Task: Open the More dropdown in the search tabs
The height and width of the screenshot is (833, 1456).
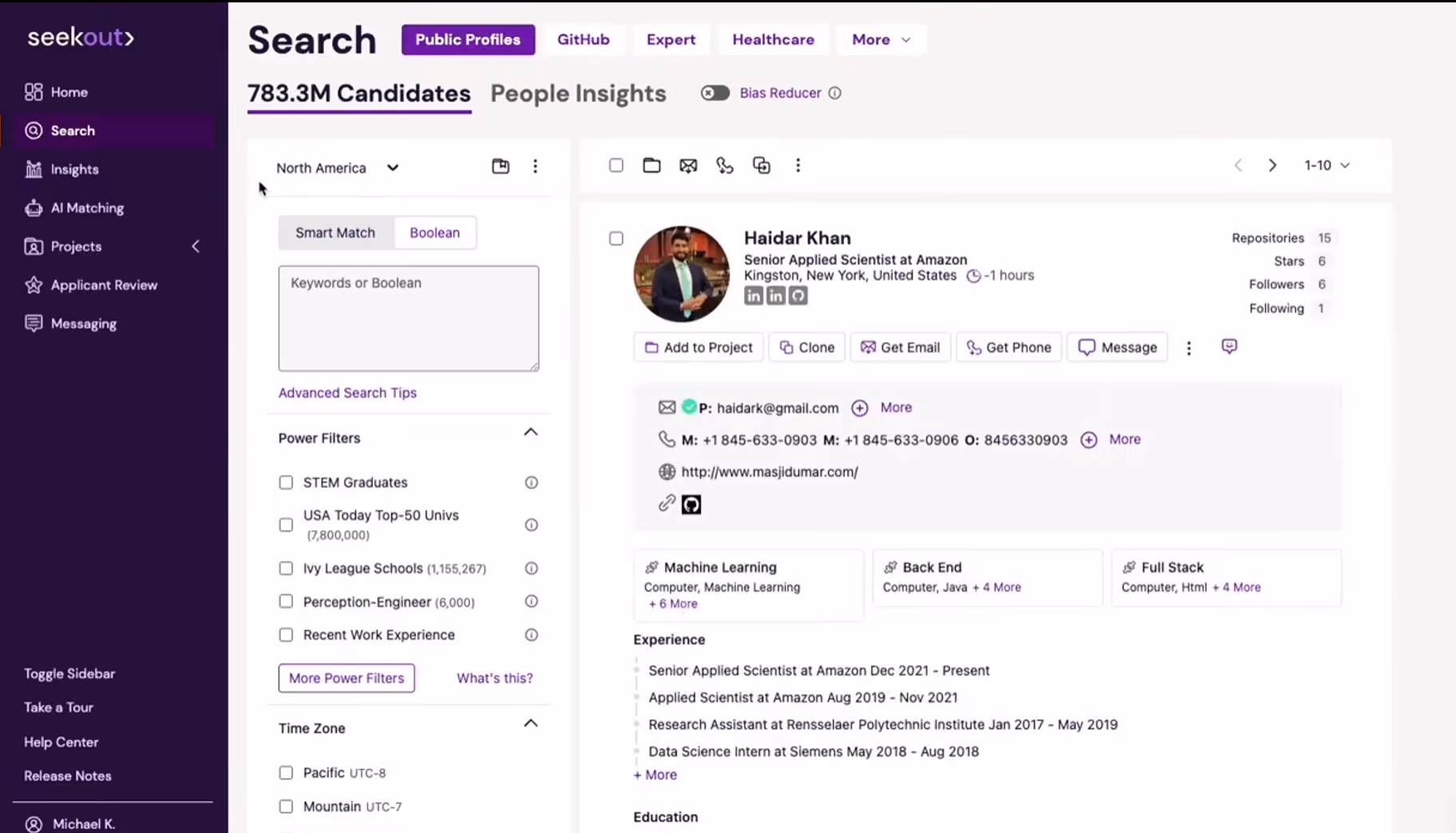Action: [881, 39]
